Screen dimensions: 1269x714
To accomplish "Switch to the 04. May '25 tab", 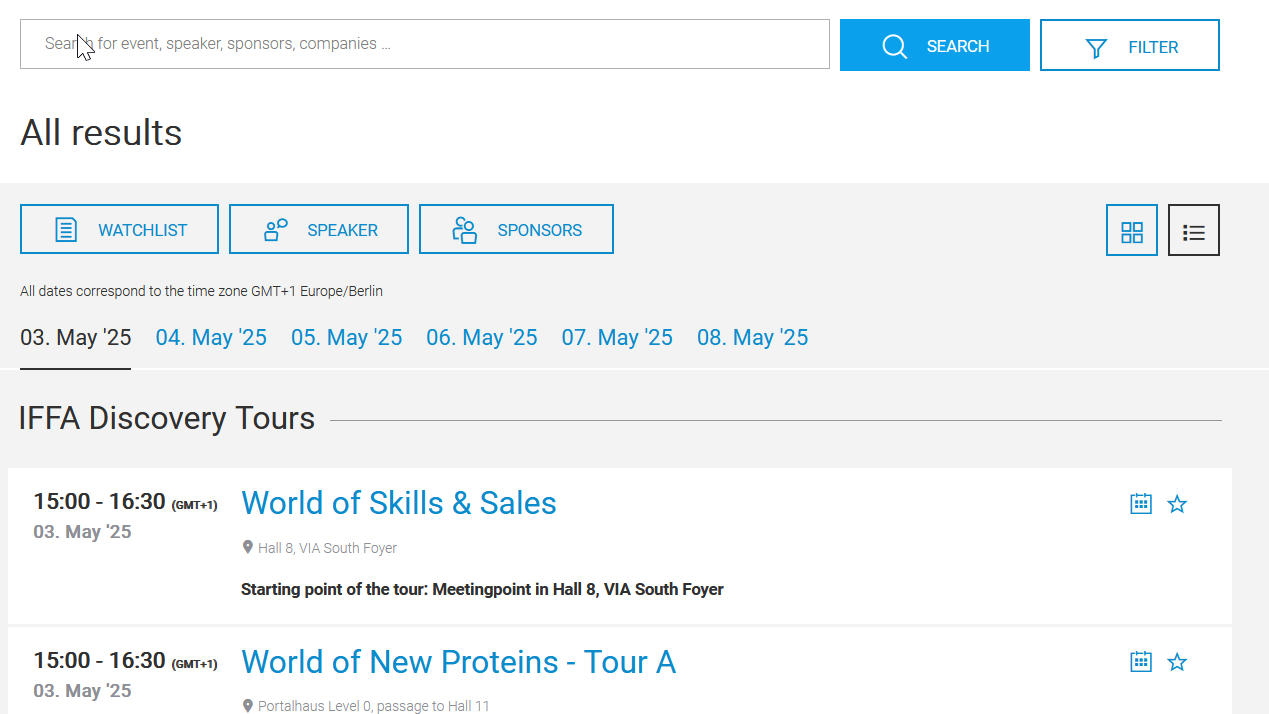I will pos(211,338).
